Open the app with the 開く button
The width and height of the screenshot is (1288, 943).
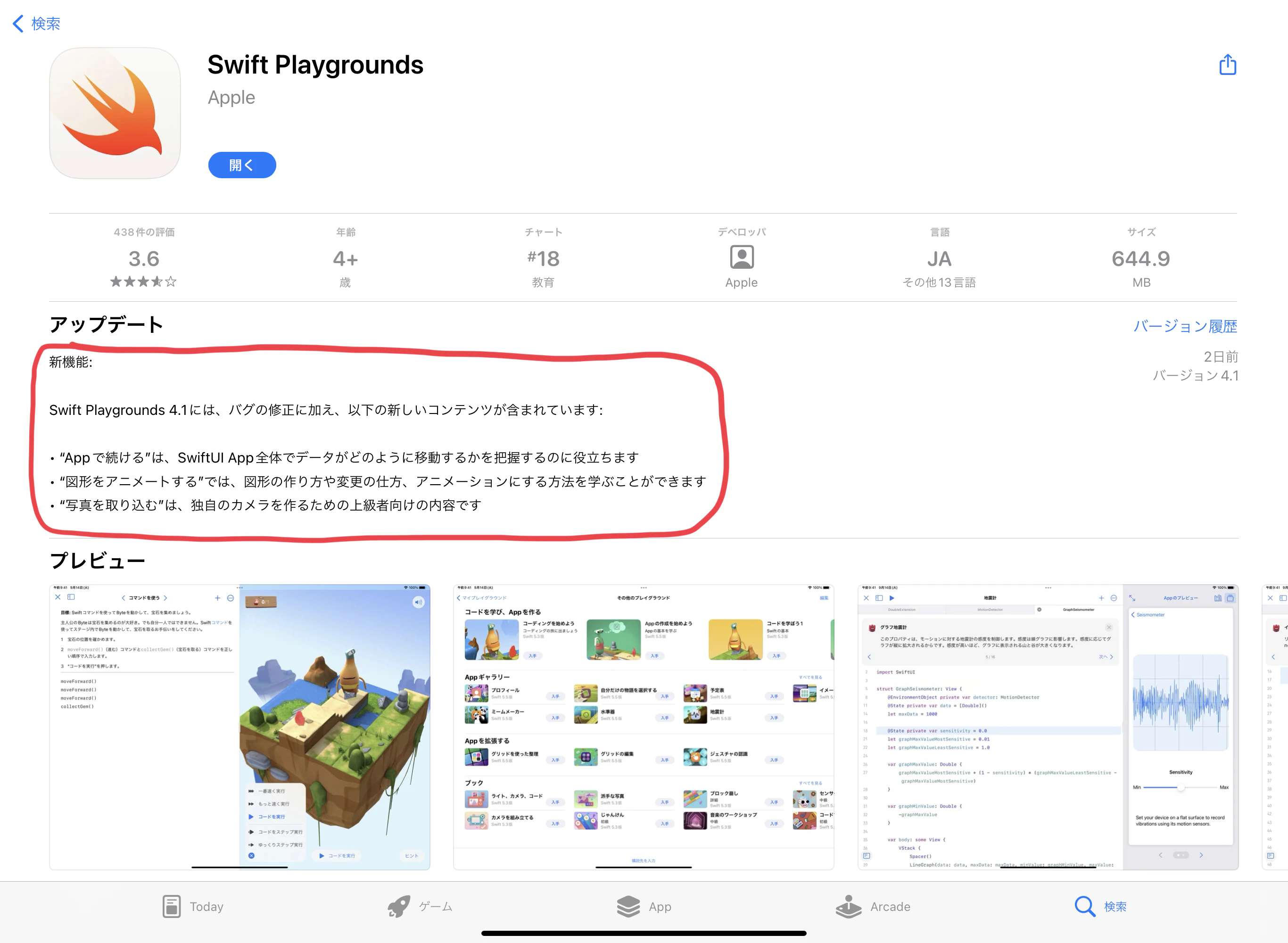click(x=242, y=165)
